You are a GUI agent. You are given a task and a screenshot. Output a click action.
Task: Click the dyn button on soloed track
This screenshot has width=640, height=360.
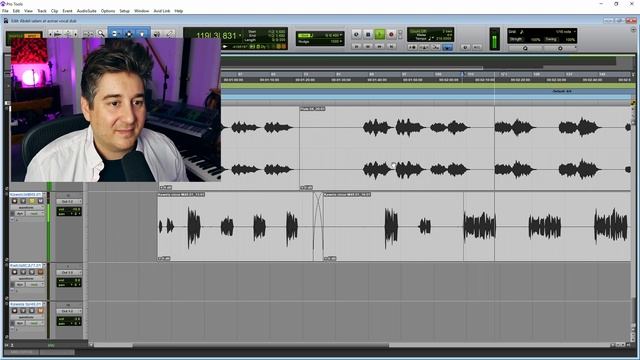(20, 214)
